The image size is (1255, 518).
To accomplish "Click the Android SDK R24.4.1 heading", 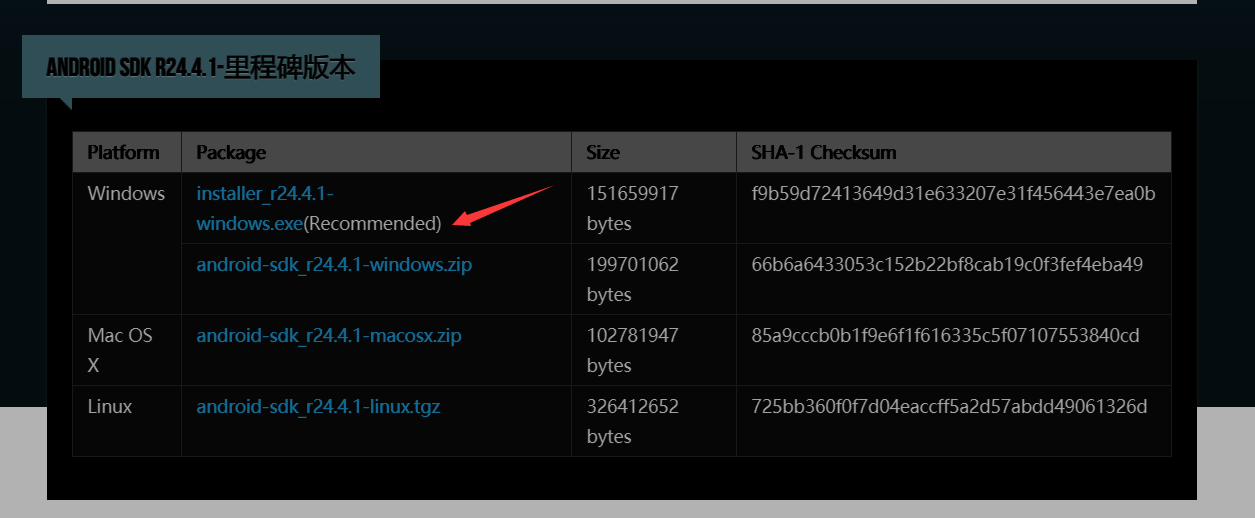I will point(200,67).
